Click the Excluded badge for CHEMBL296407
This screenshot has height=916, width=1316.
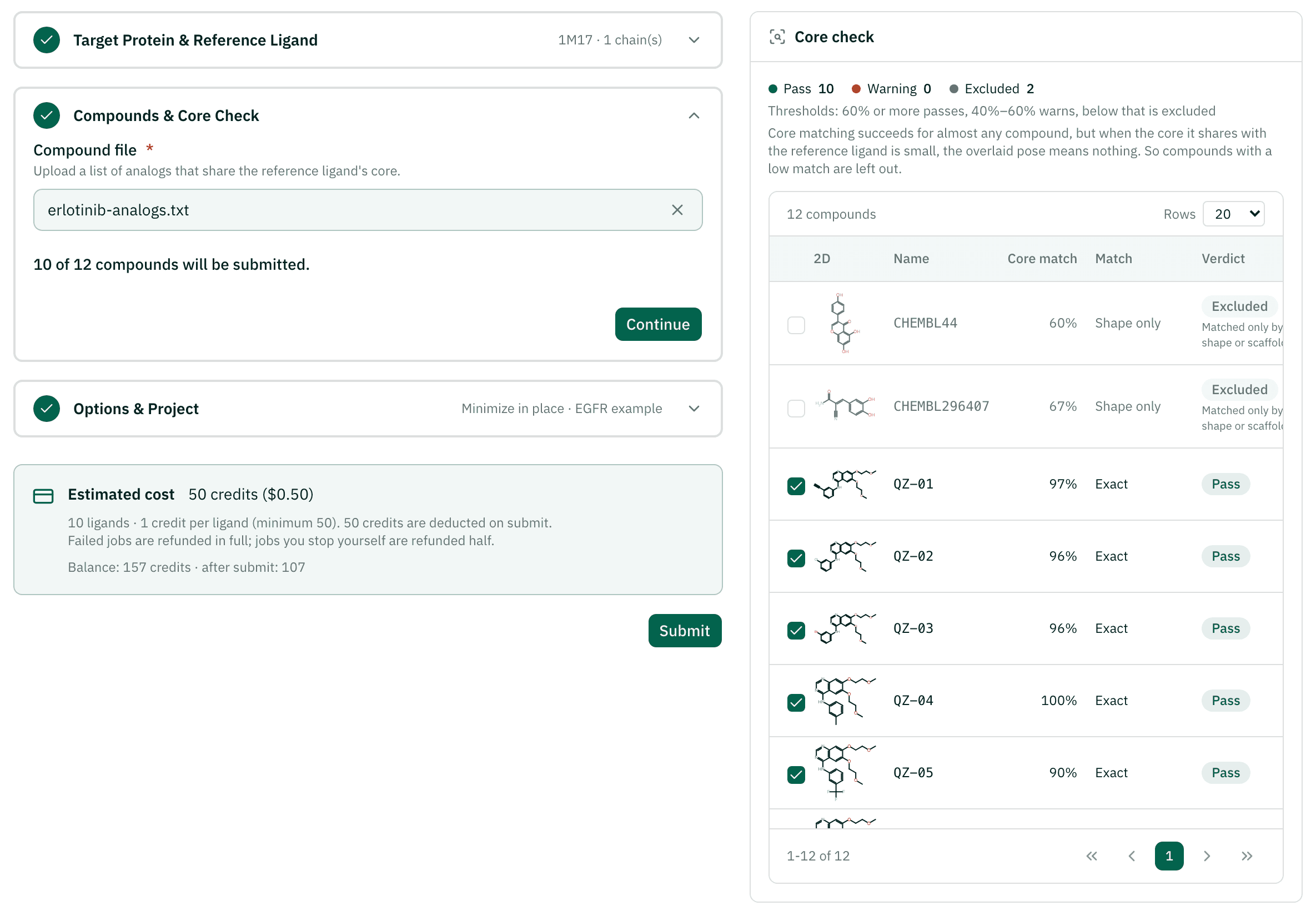pyautogui.click(x=1239, y=390)
